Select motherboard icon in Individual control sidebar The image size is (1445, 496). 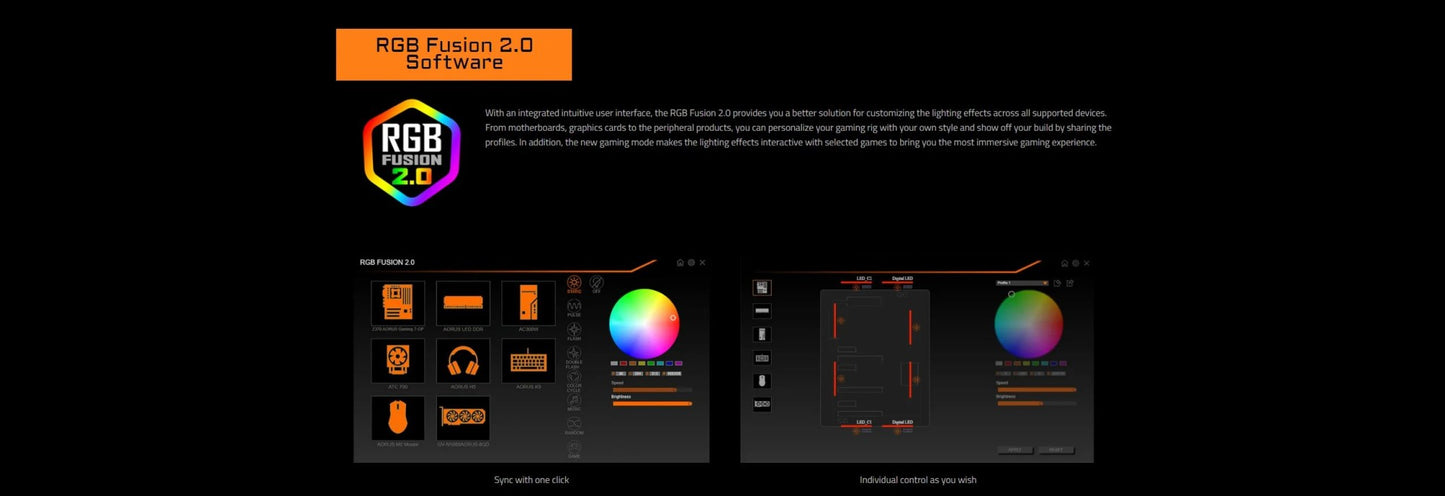click(x=762, y=287)
